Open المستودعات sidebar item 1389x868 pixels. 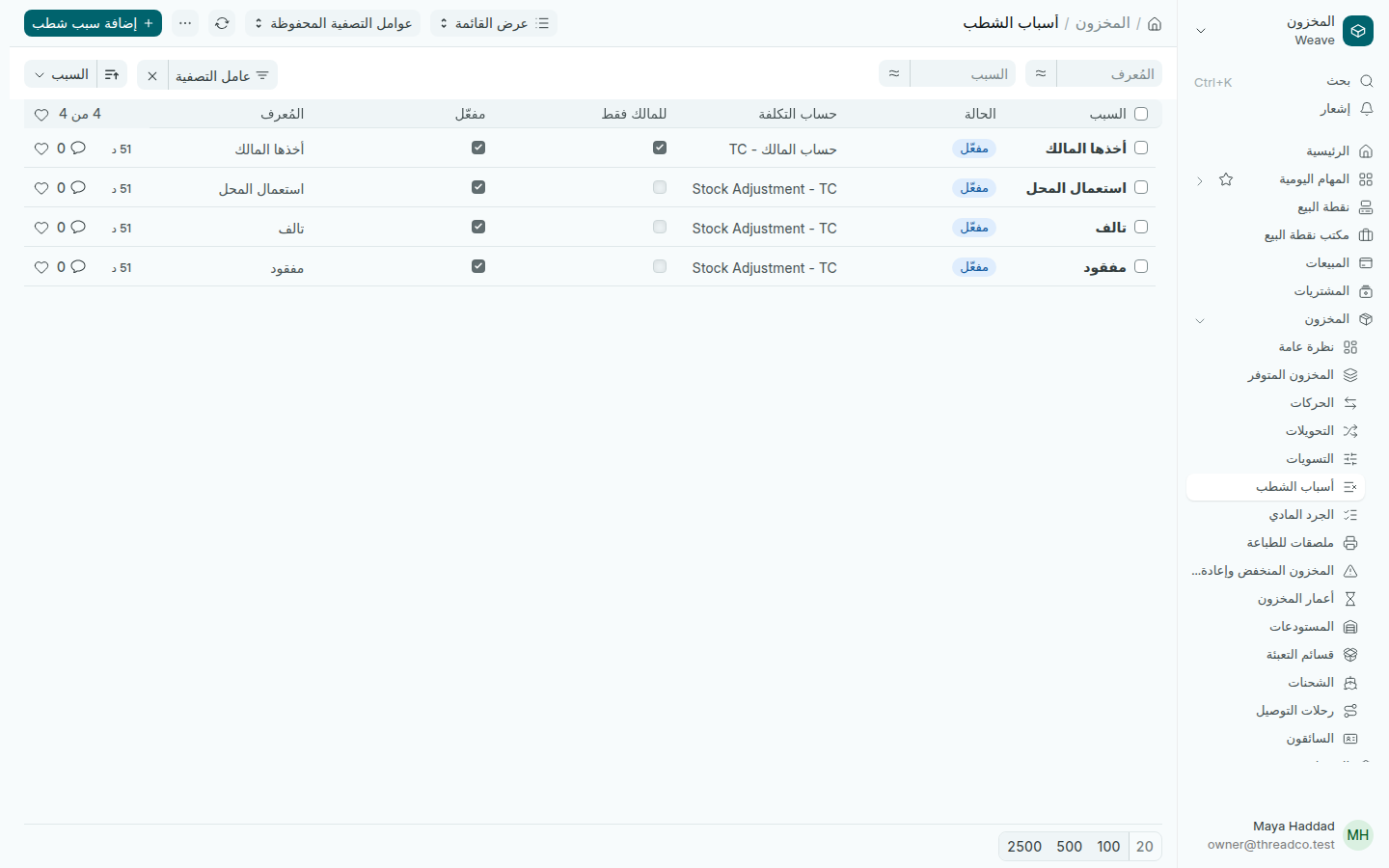(x=1275, y=627)
